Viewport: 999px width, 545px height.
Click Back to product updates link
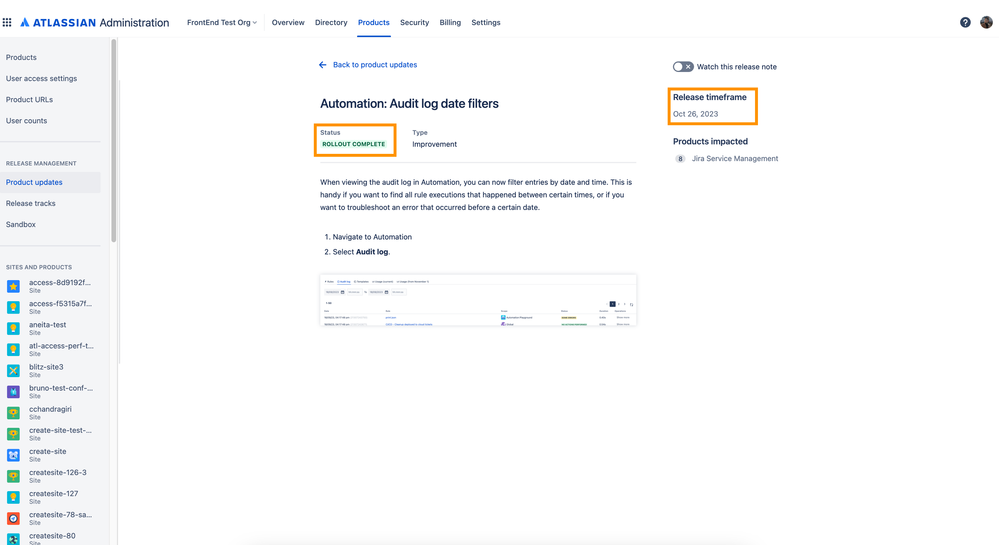tap(375, 65)
